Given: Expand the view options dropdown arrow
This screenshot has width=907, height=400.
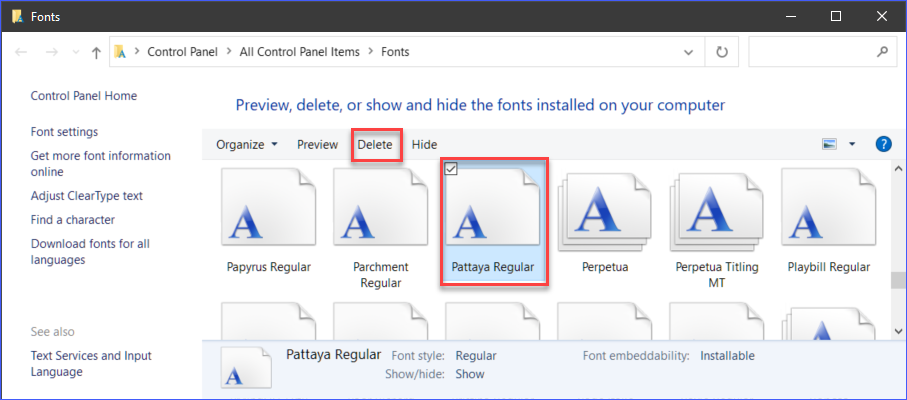Looking at the screenshot, I should pyautogui.click(x=852, y=145).
